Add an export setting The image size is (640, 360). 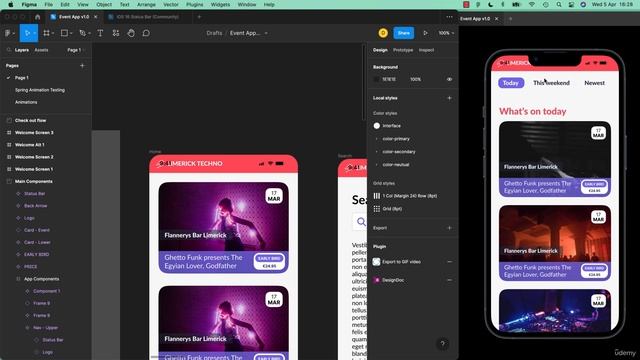pos(449,228)
